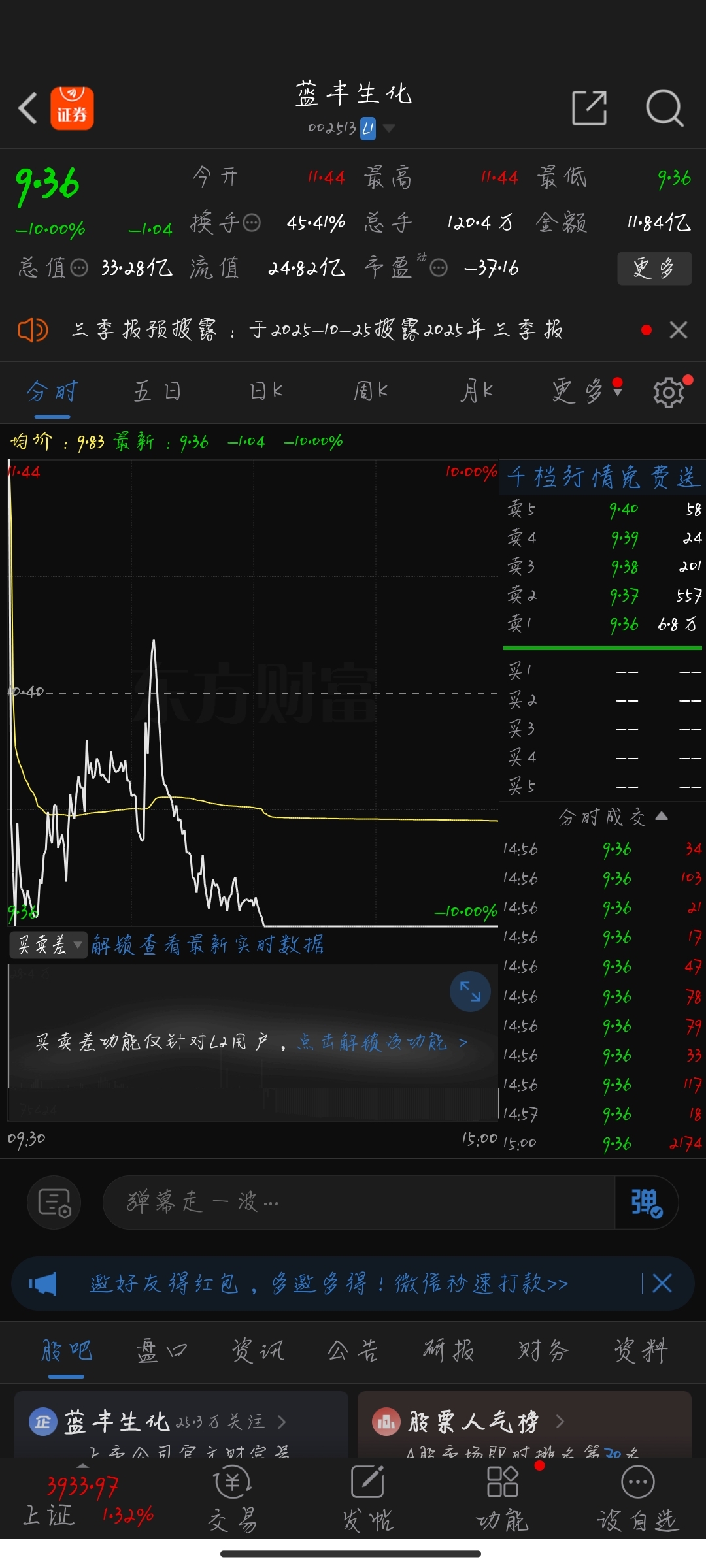Open 千档行情免费送 promotion link
706x1568 pixels.
(x=603, y=477)
